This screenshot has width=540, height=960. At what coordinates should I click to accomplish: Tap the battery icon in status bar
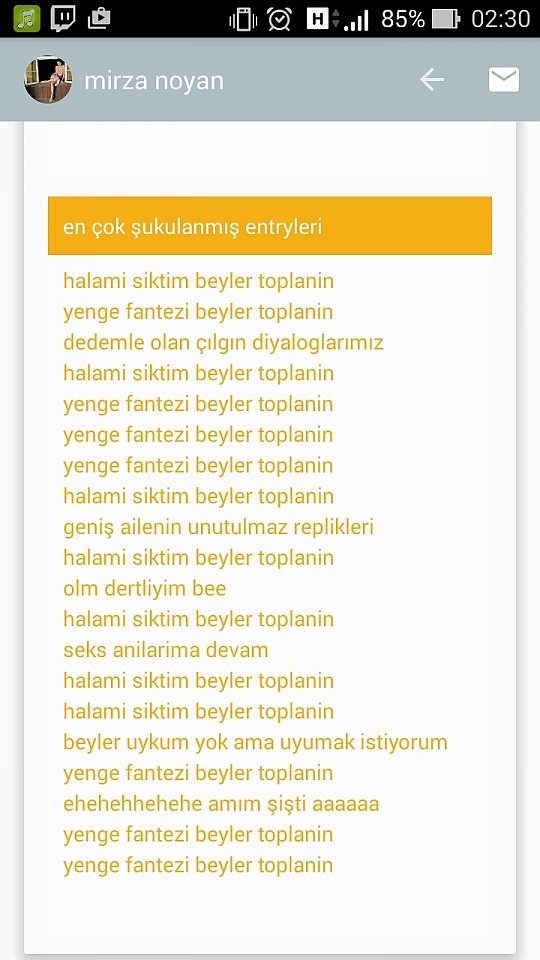pyautogui.click(x=446, y=20)
